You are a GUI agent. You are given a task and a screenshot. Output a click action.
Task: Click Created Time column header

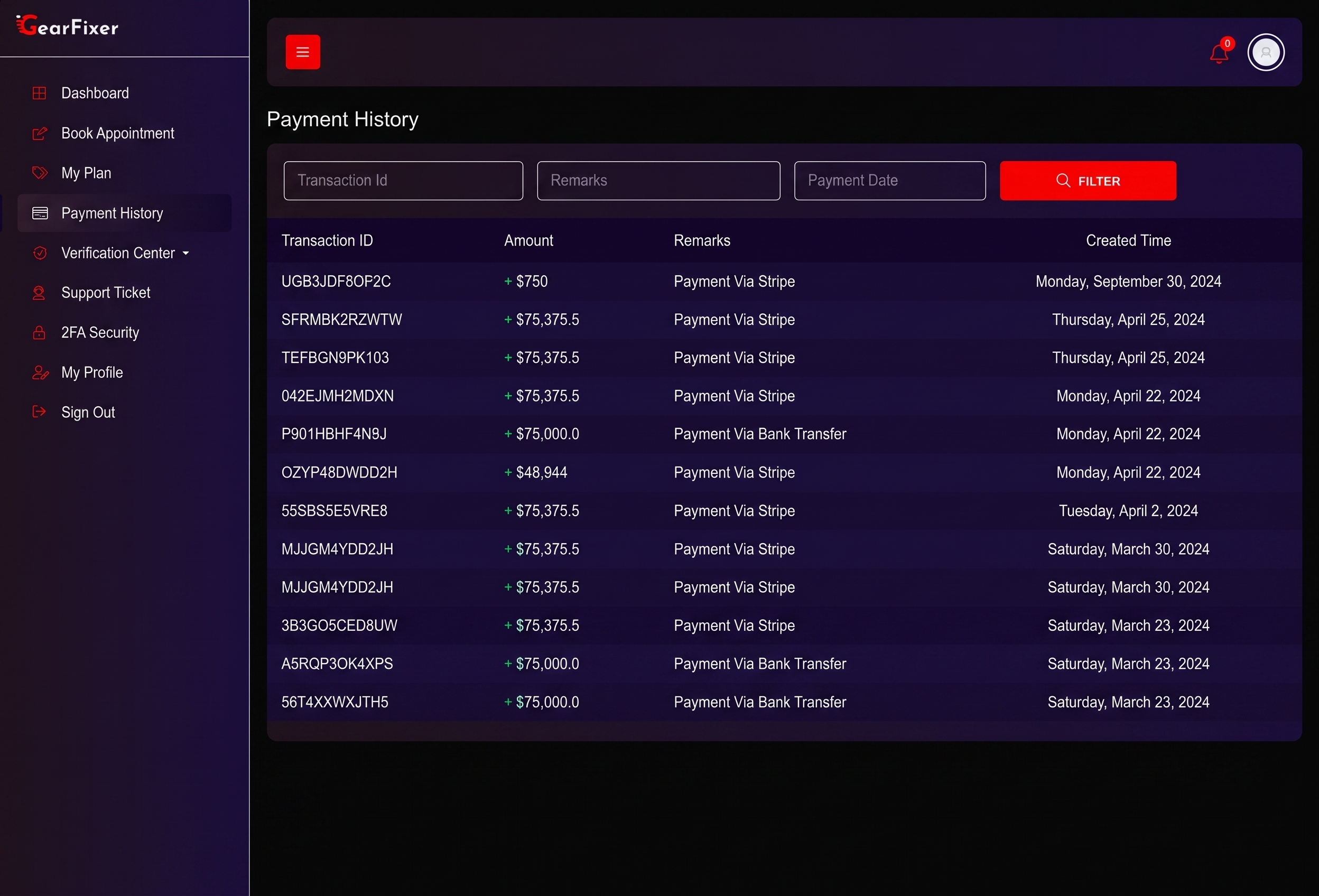click(1128, 240)
